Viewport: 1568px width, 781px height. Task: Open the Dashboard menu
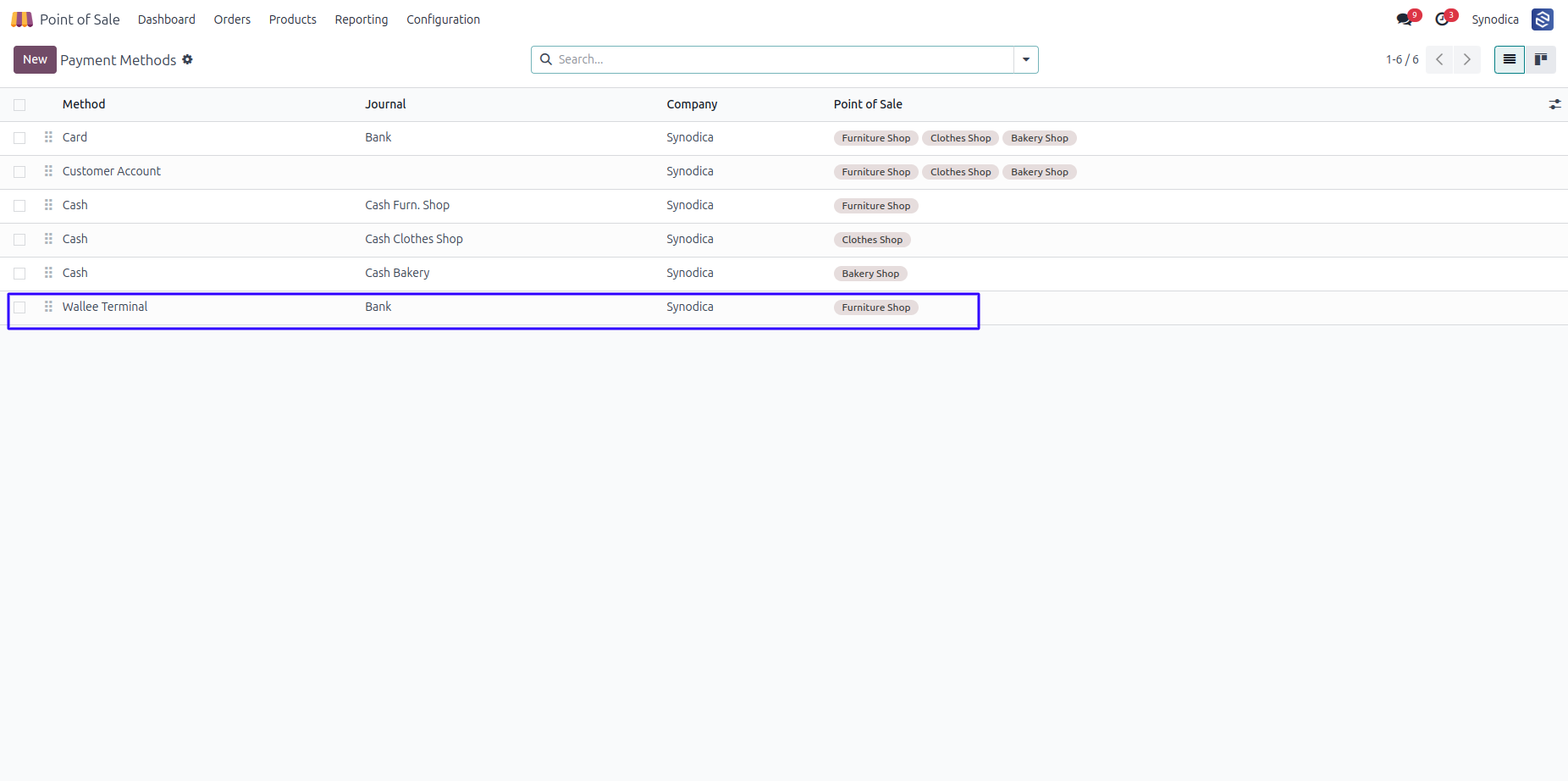click(167, 19)
